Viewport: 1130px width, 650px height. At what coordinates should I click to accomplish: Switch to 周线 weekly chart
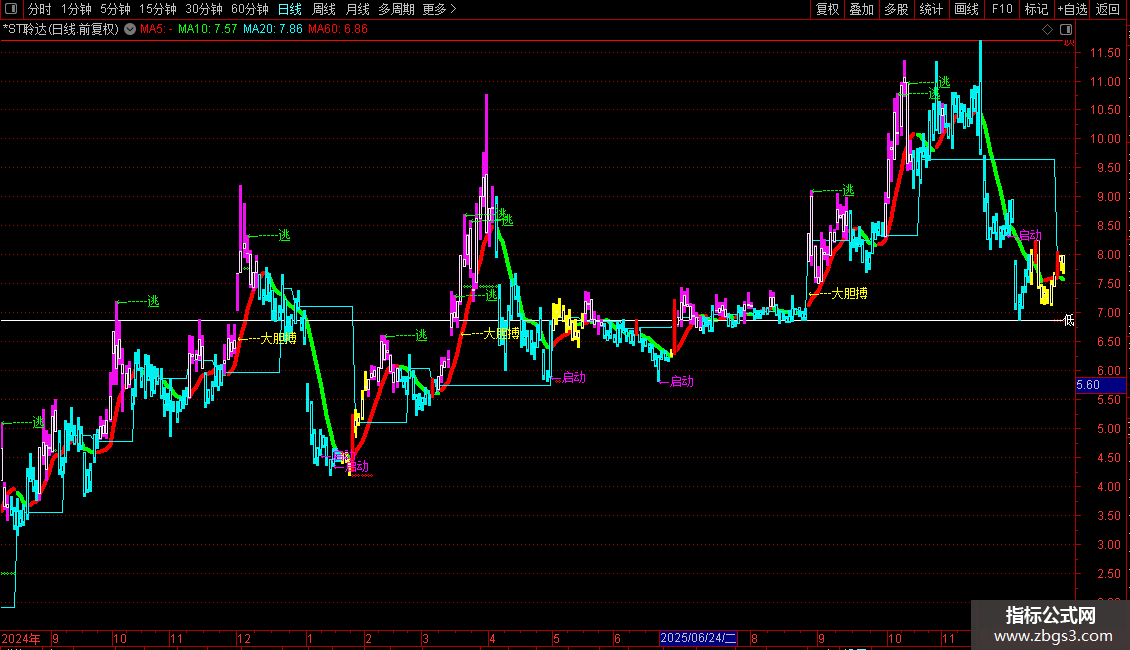pyautogui.click(x=324, y=9)
